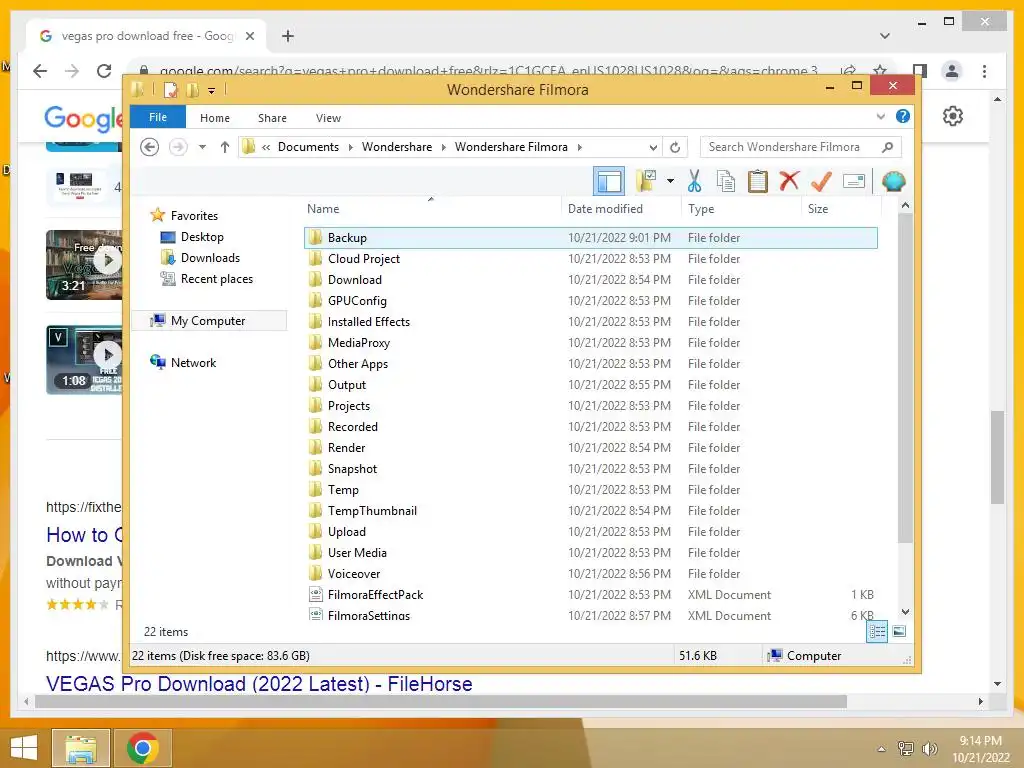
Task: Select Recent places under Favorites
Action: coord(216,279)
